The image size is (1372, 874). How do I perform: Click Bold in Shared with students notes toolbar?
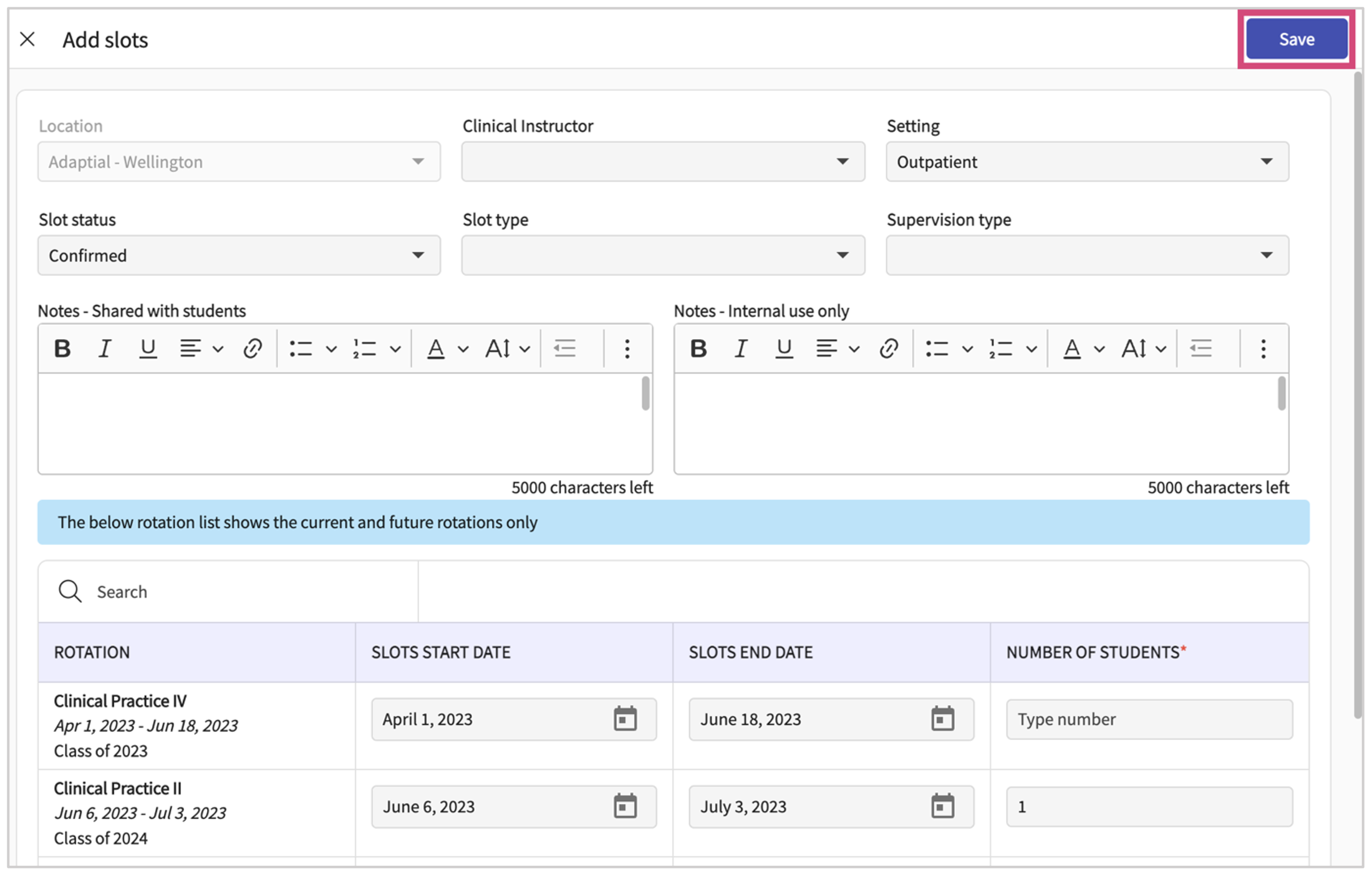coord(62,348)
